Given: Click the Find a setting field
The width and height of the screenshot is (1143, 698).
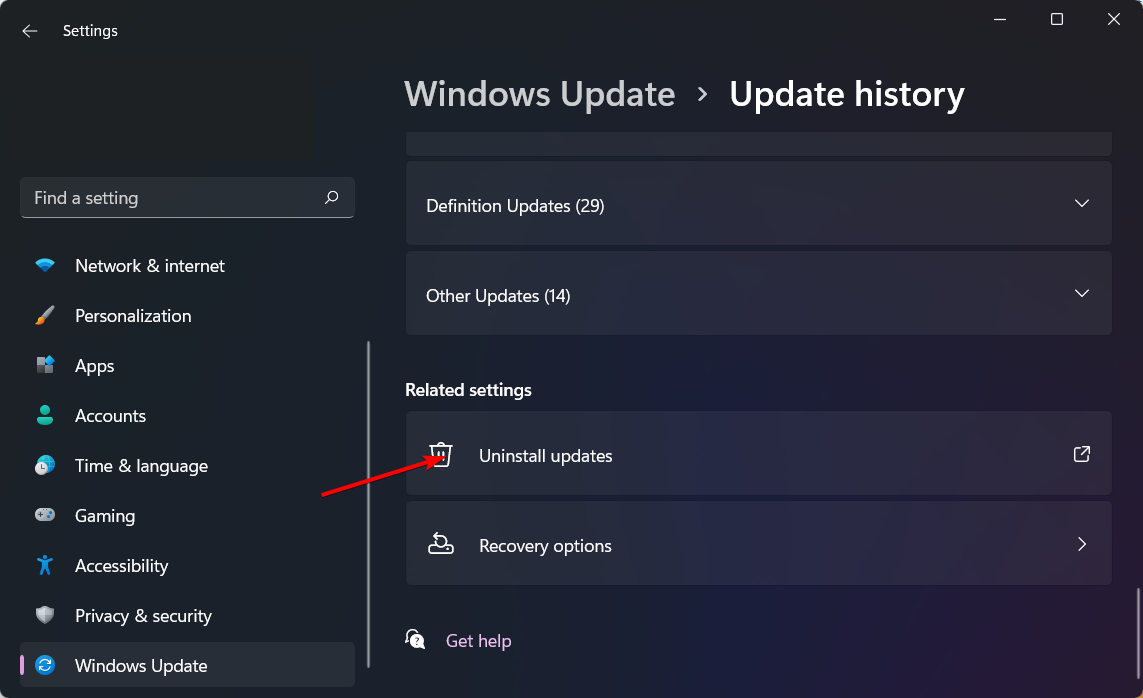Looking at the screenshot, I should click(170, 198).
